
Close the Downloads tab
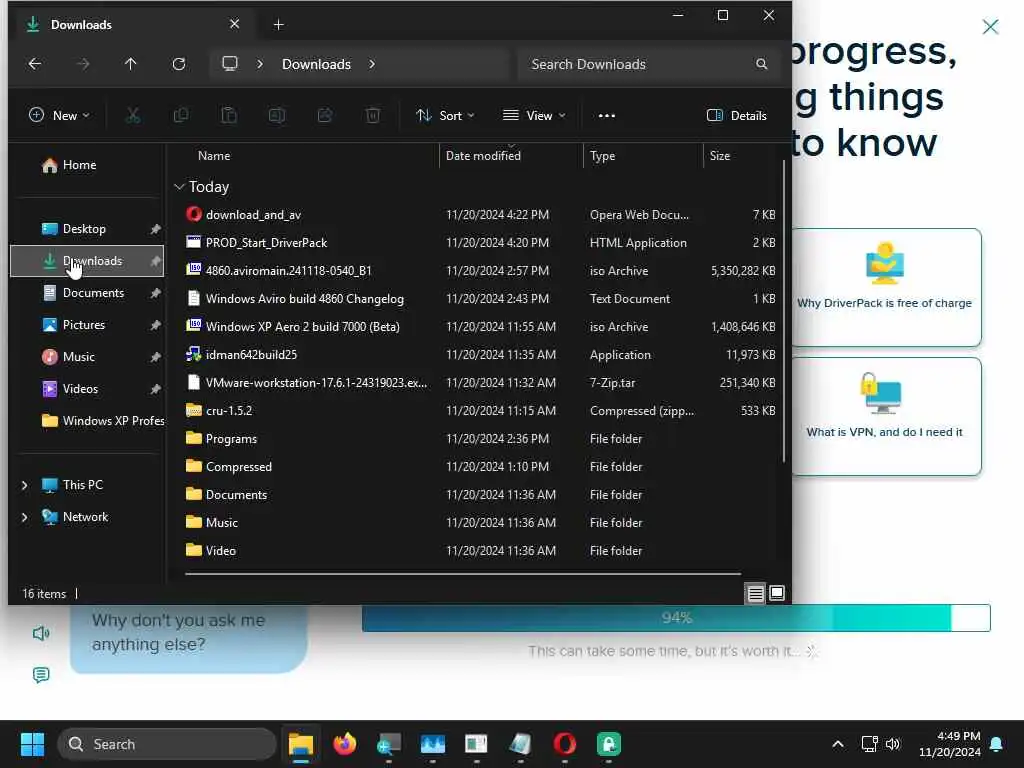(x=234, y=24)
